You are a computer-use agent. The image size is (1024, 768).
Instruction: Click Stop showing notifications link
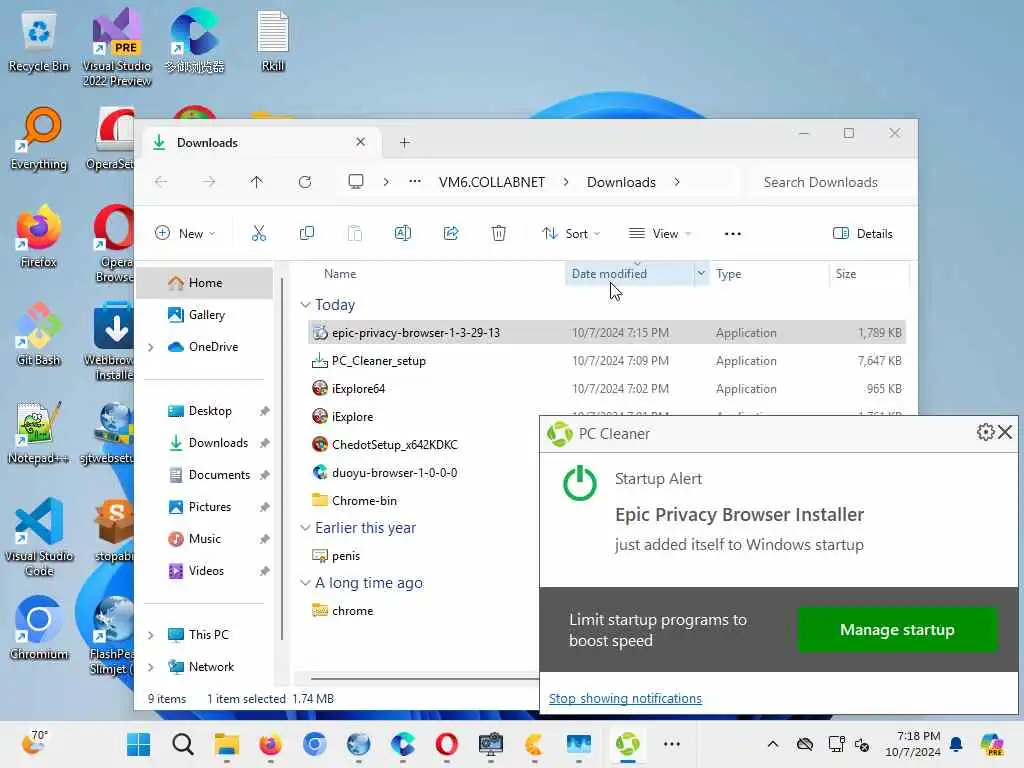click(x=625, y=698)
